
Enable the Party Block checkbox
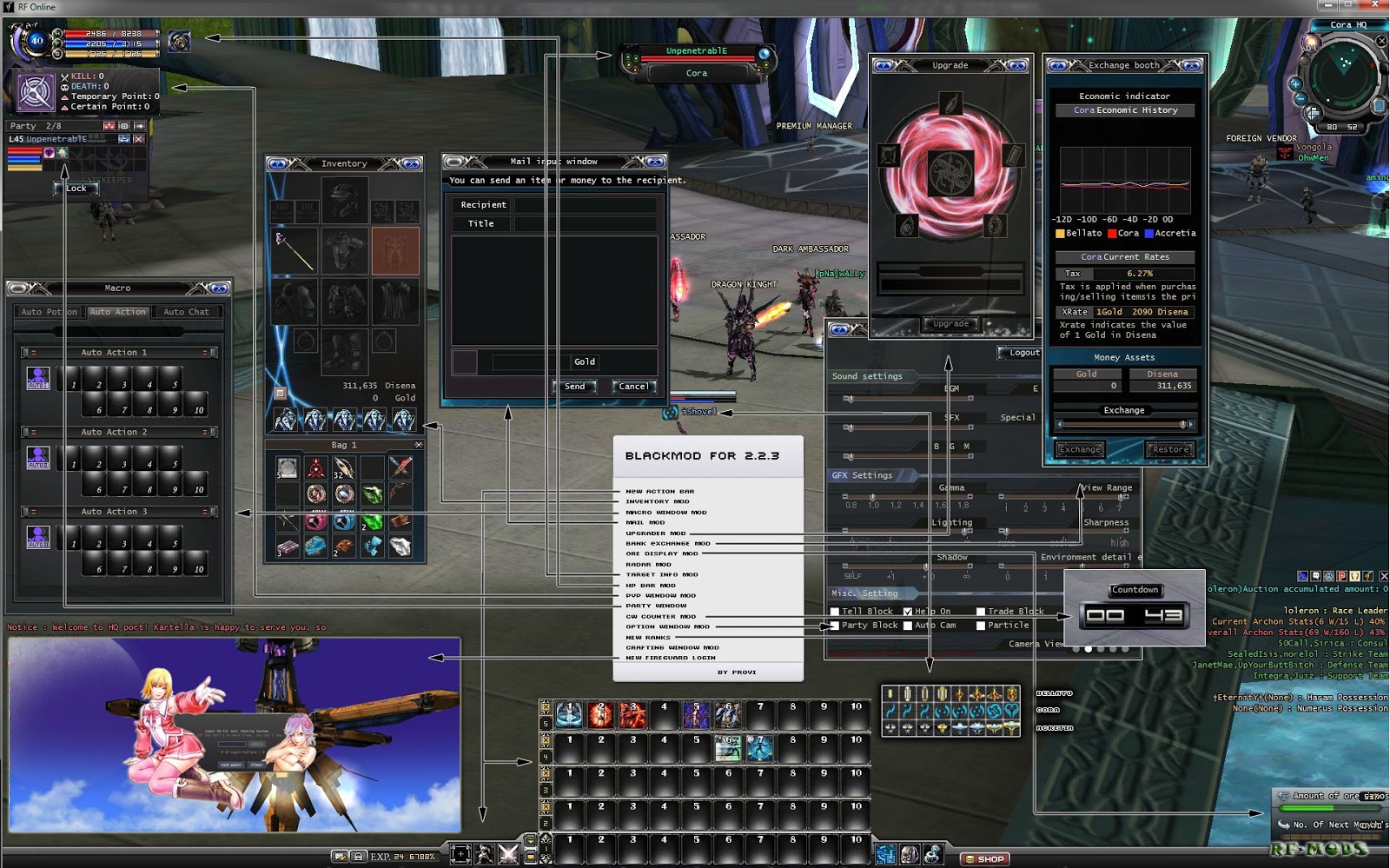click(x=835, y=626)
